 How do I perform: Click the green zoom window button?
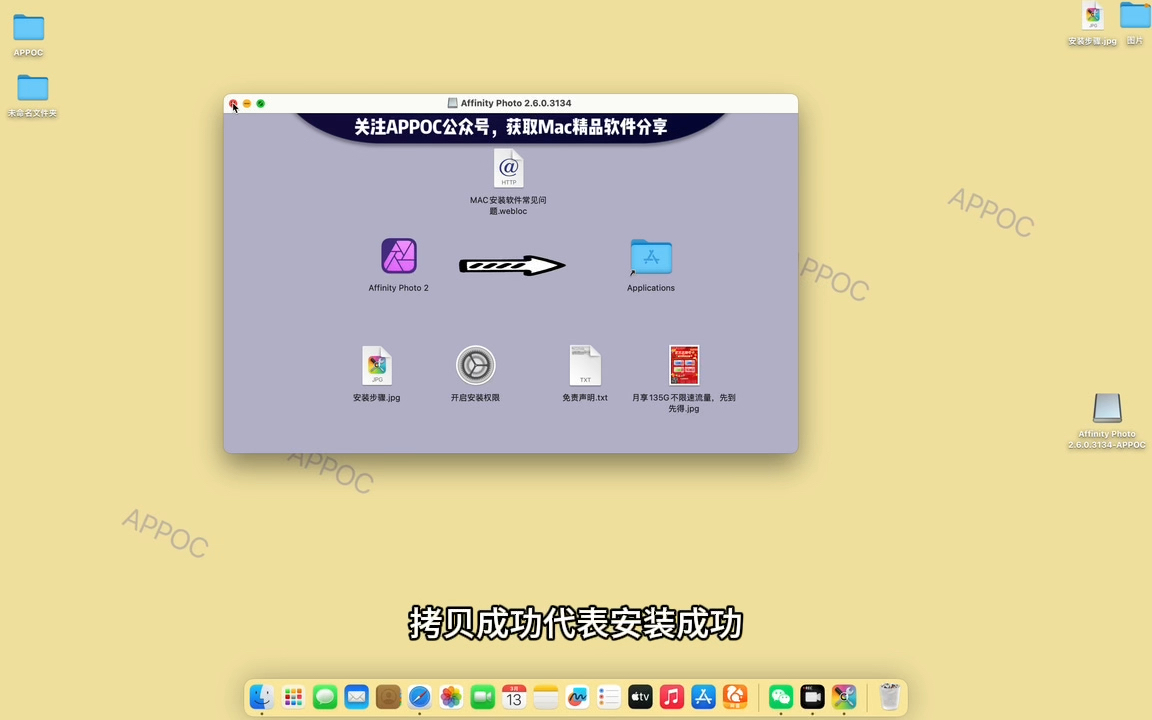[261, 104]
